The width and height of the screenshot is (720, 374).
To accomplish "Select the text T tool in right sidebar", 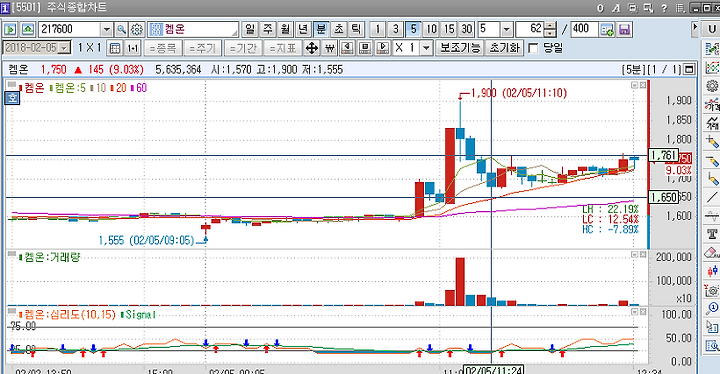I will [712, 234].
